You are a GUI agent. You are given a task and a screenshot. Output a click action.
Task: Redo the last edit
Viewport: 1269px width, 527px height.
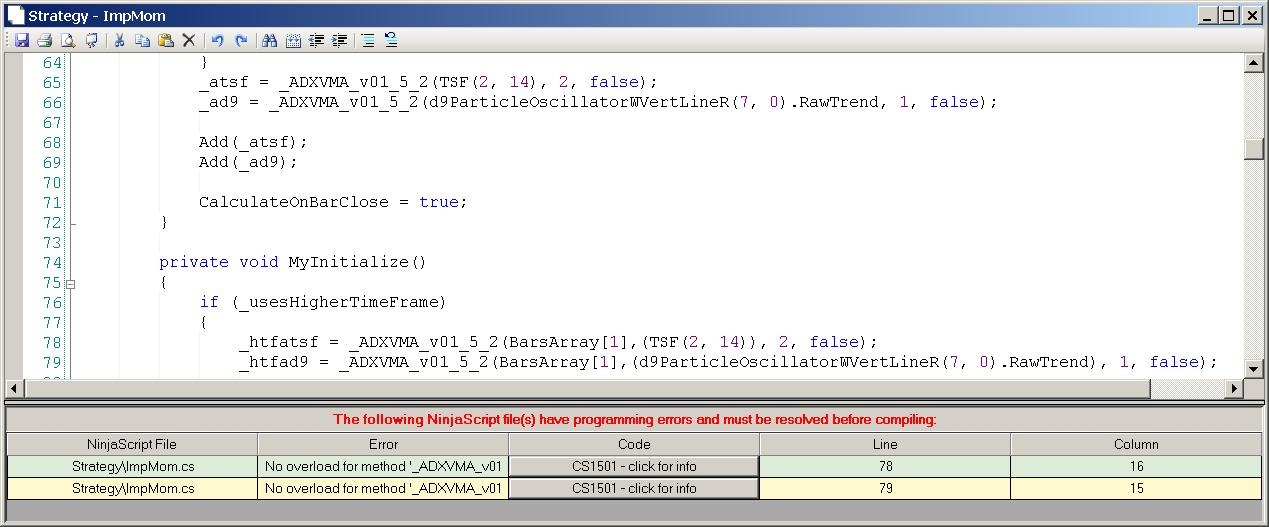(241, 41)
